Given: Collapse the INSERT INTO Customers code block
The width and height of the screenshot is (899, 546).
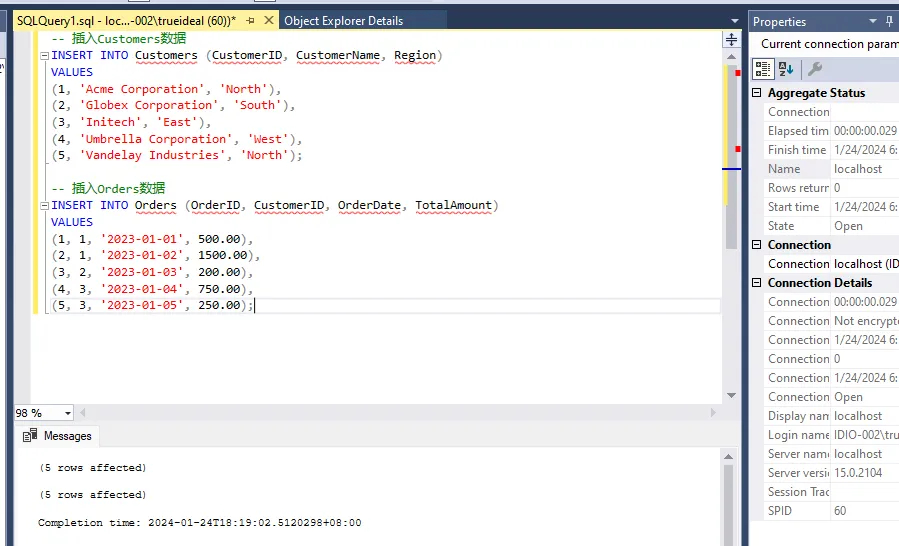Looking at the screenshot, I should [43, 56].
